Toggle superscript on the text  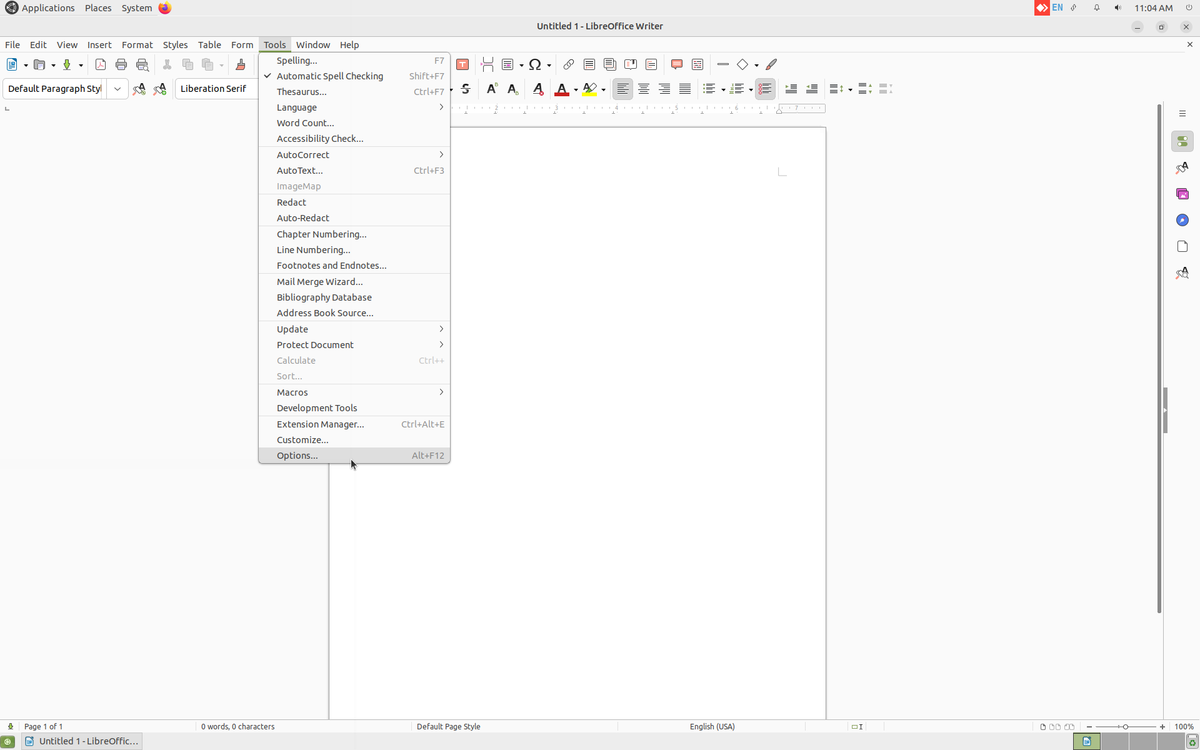pos(490,88)
